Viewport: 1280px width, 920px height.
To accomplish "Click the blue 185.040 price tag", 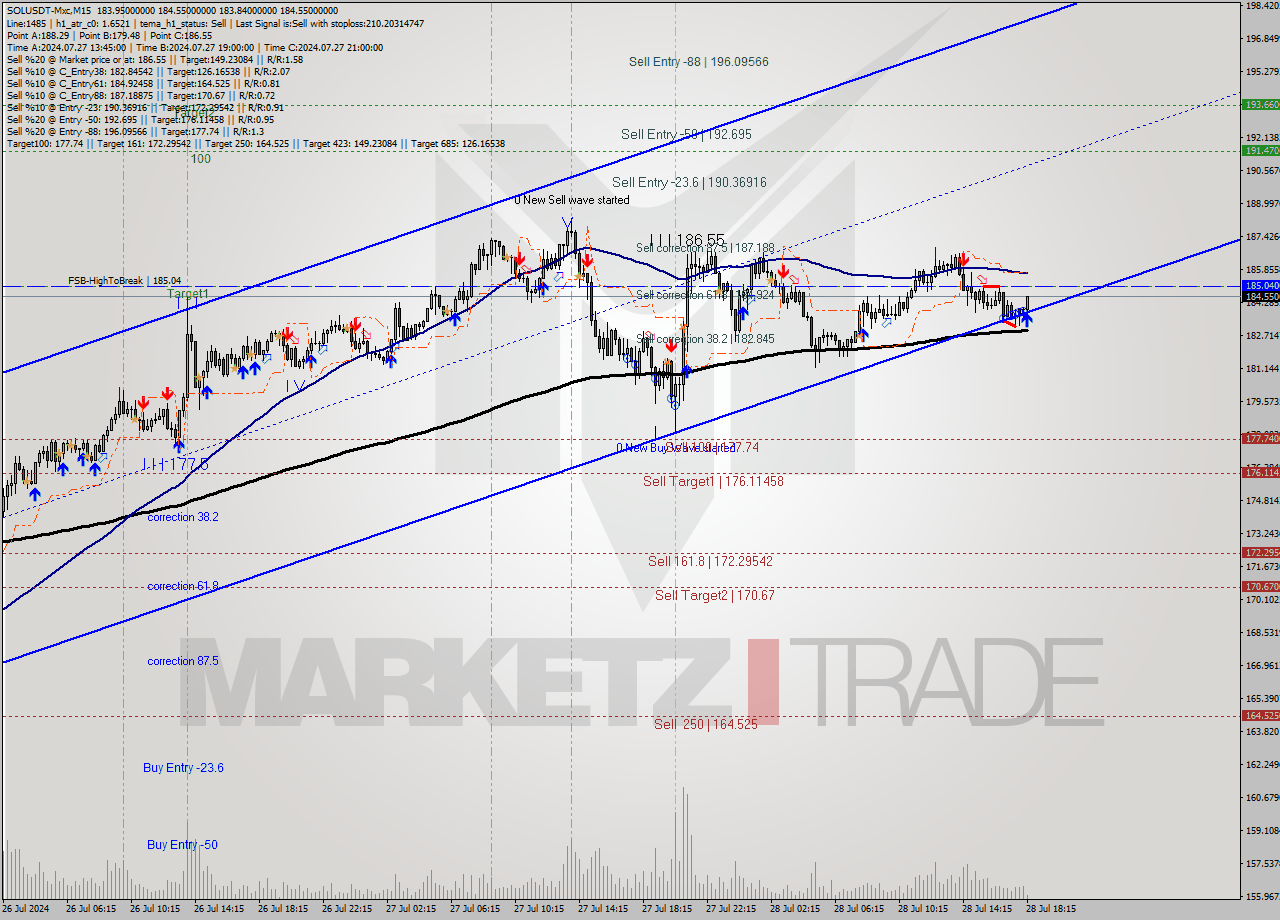I will [x=1260, y=285].
